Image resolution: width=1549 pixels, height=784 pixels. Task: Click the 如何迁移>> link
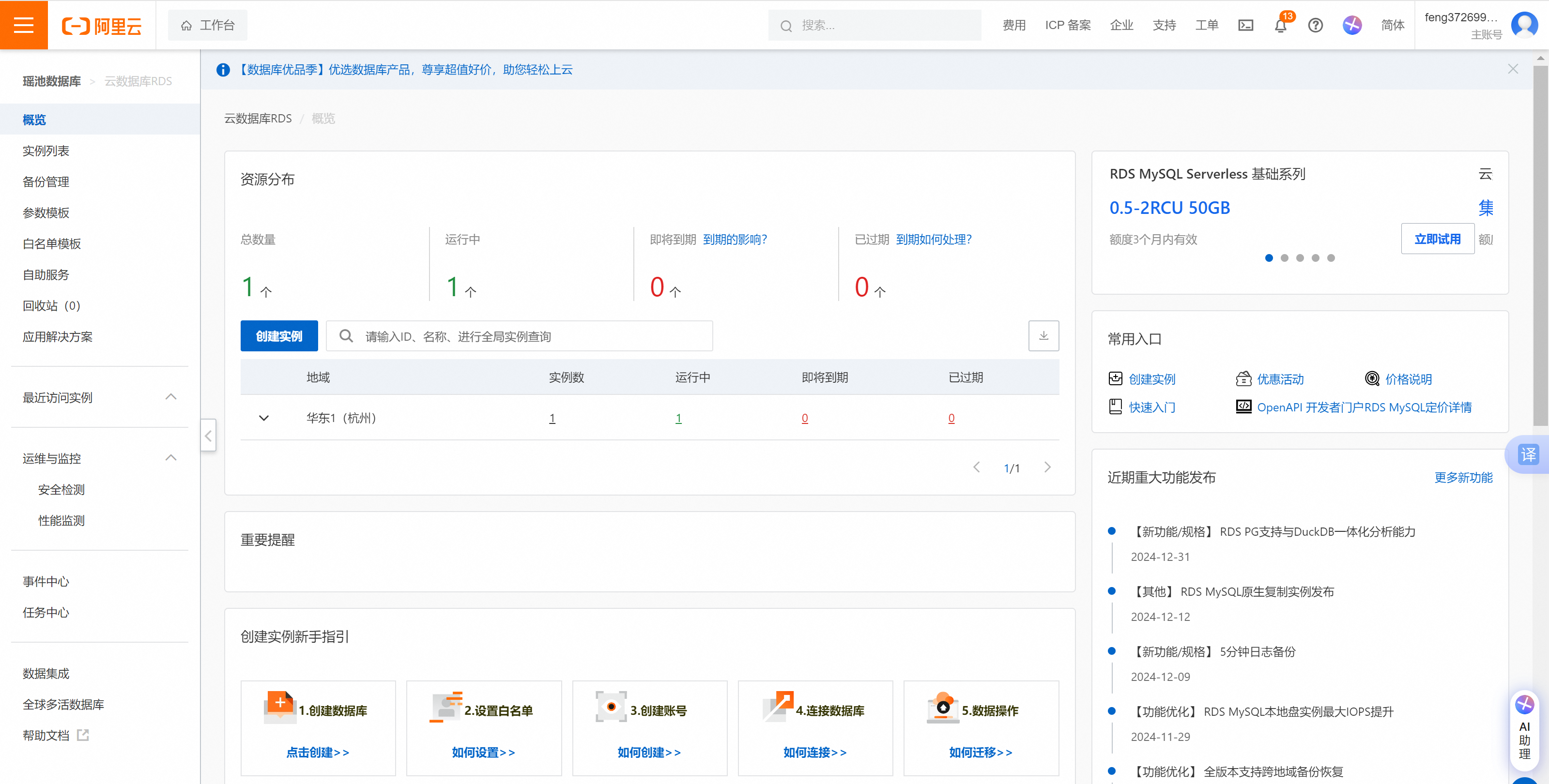click(981, 752)
